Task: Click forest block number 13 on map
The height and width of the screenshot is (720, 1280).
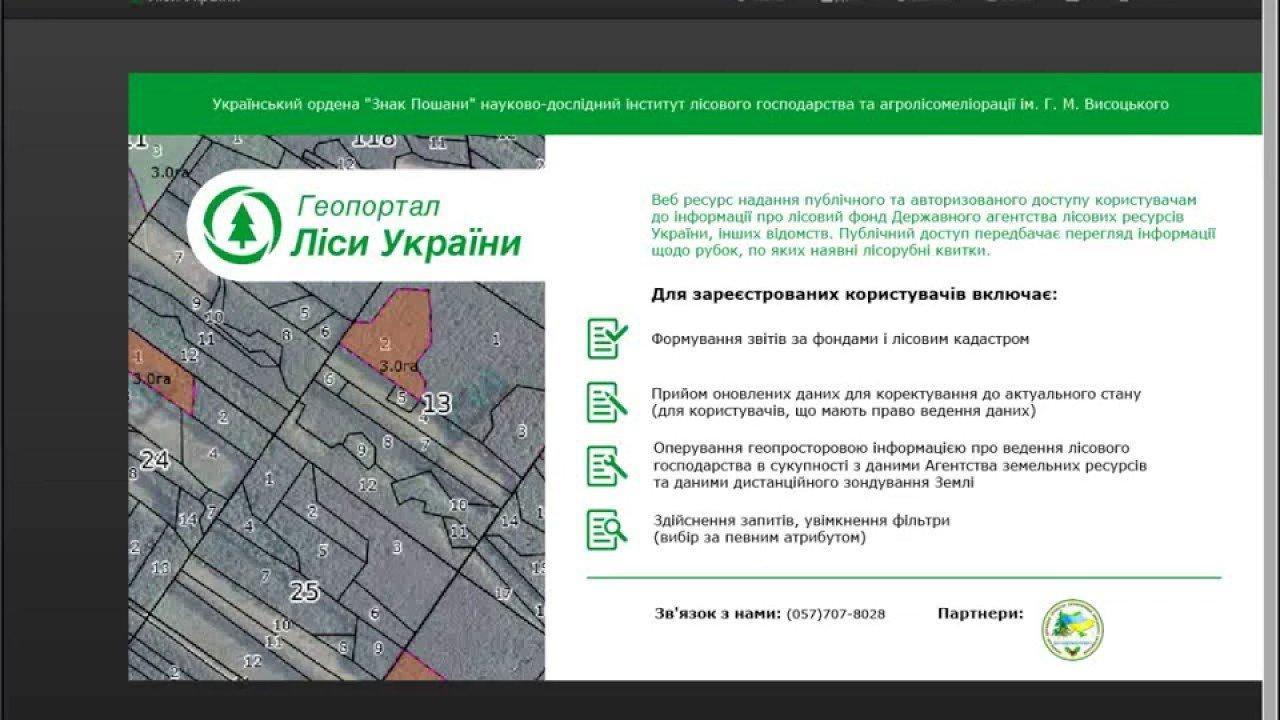Action: point(437,404)
